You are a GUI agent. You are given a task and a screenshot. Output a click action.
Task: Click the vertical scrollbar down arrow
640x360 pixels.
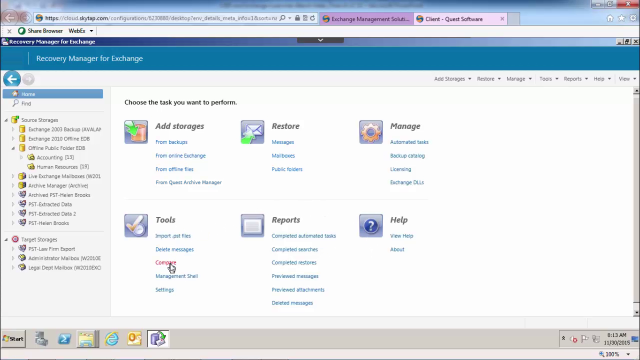click(x=636, y=313)
